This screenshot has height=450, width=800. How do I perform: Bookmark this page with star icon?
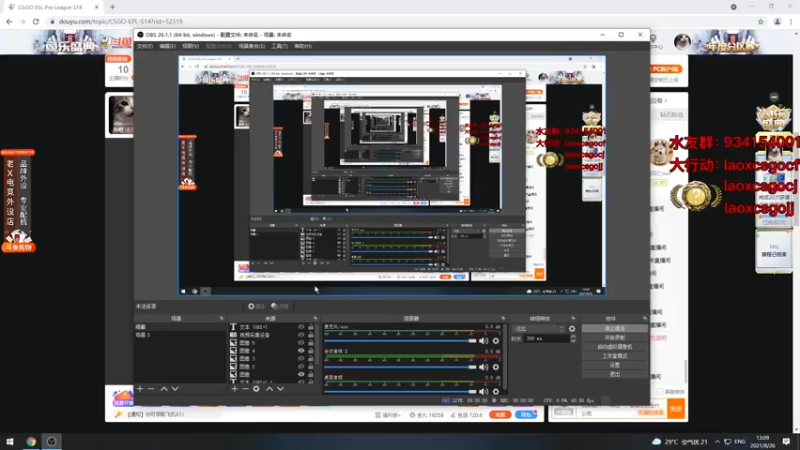(761, 21)
